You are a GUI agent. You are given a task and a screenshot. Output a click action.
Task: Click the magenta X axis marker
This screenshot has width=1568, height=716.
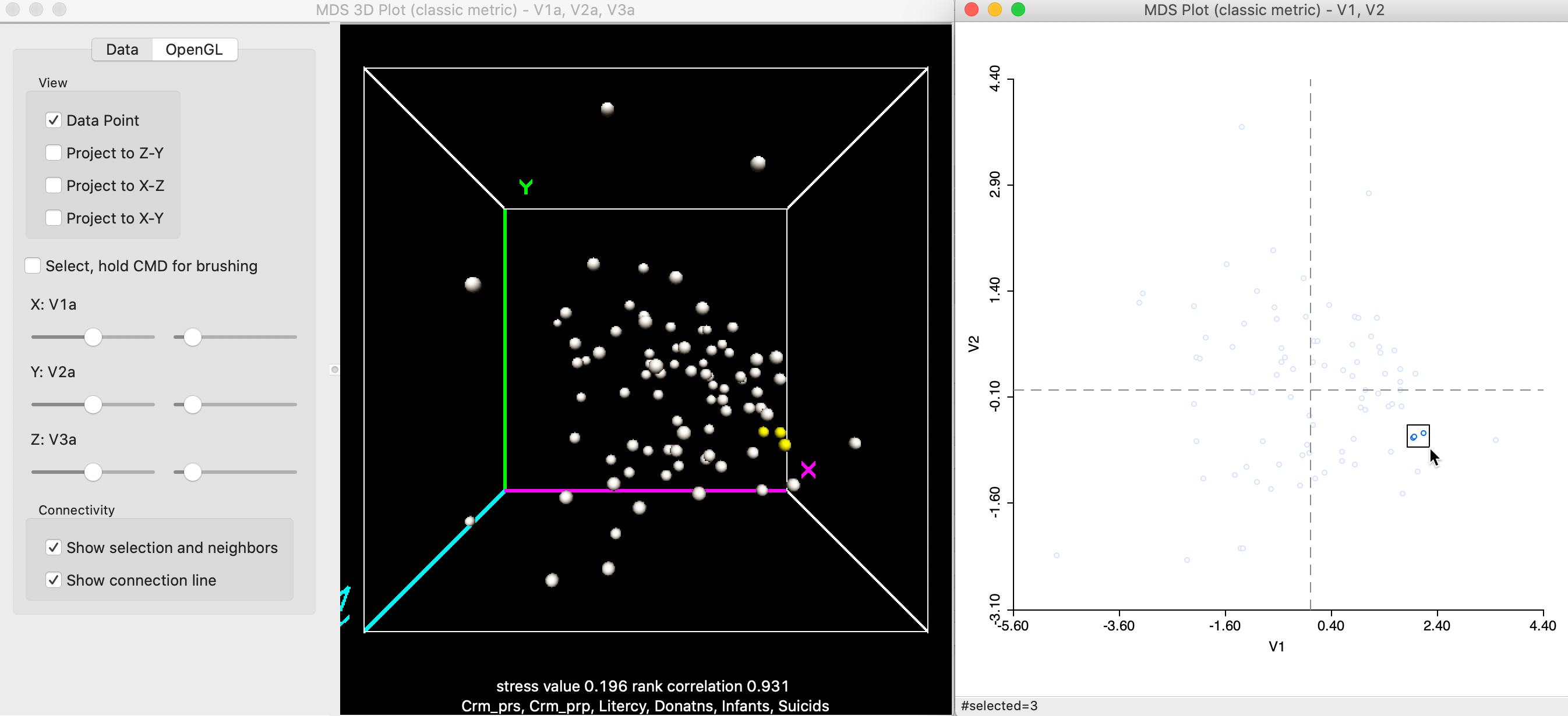click(808, 470)
